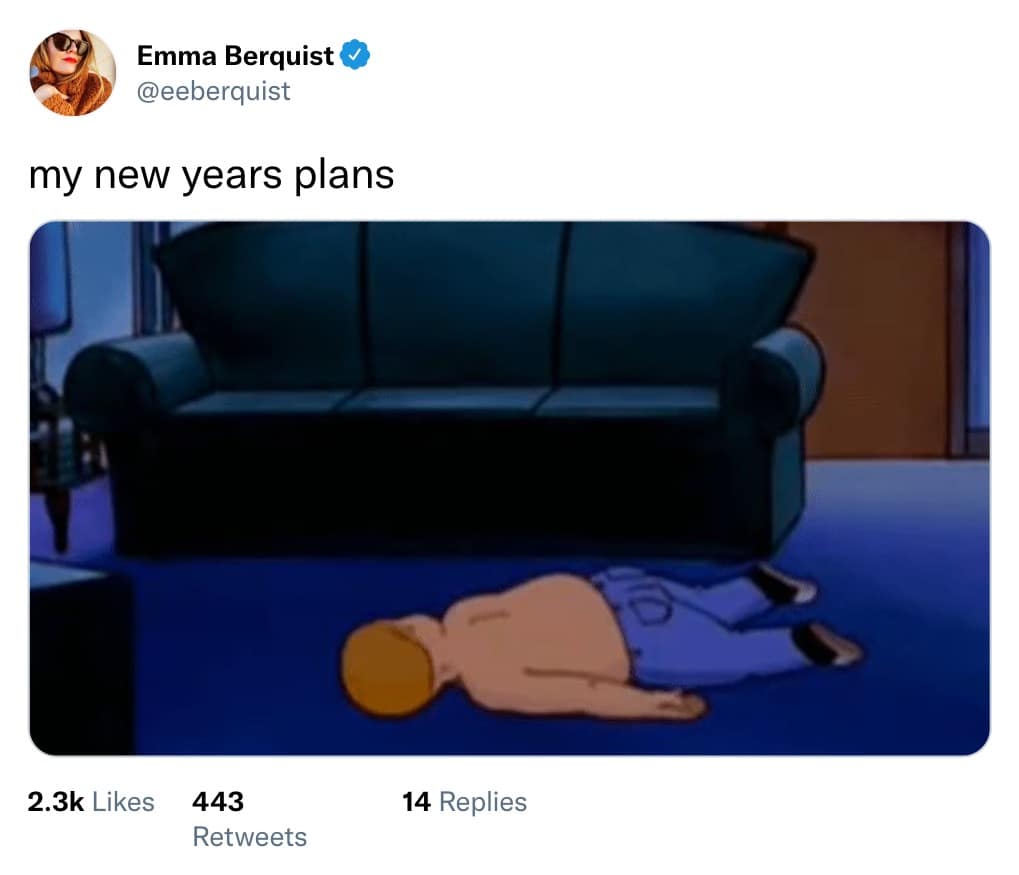Click the blue verified badge
Viewport: 1019px width, 875px height.
[x=355, y=55]
